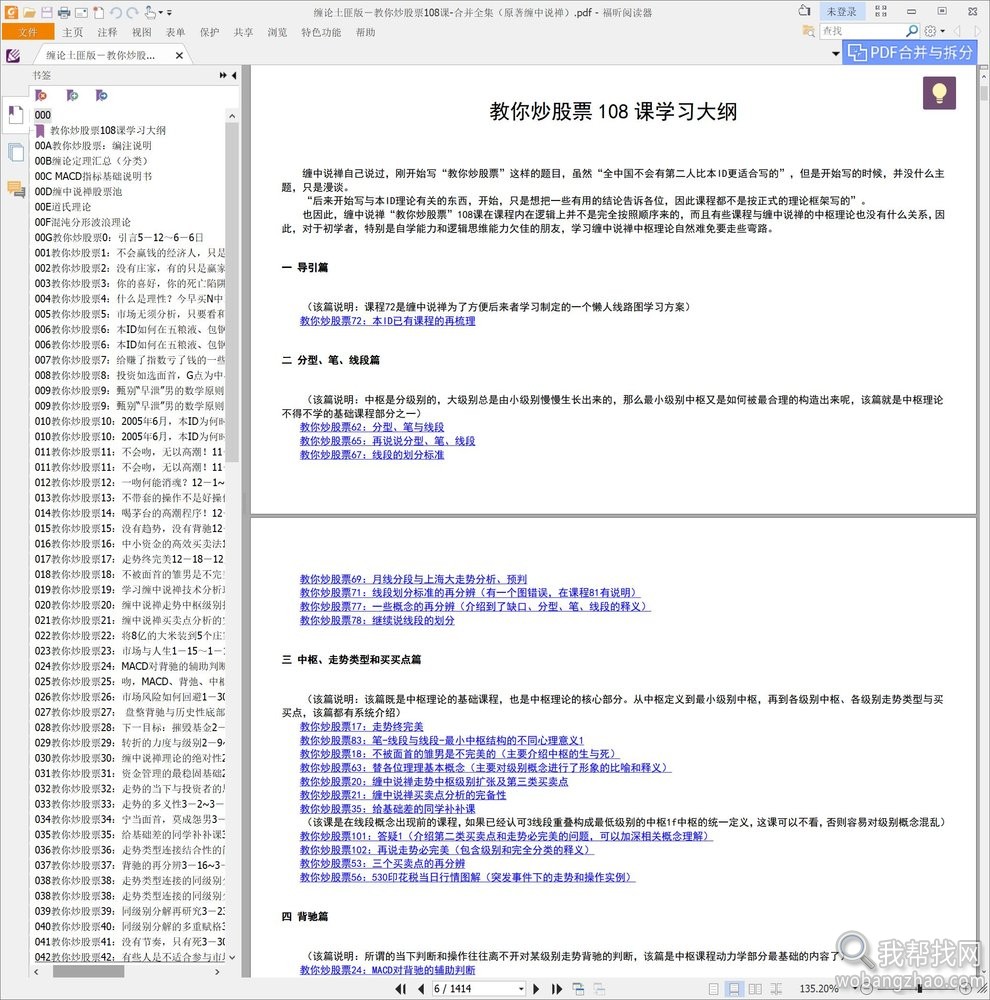Image resolution: width=990 pixels, height=1000 pixels.
Task: Click the search magnifier in the Find box
Action: coord(912,30)
